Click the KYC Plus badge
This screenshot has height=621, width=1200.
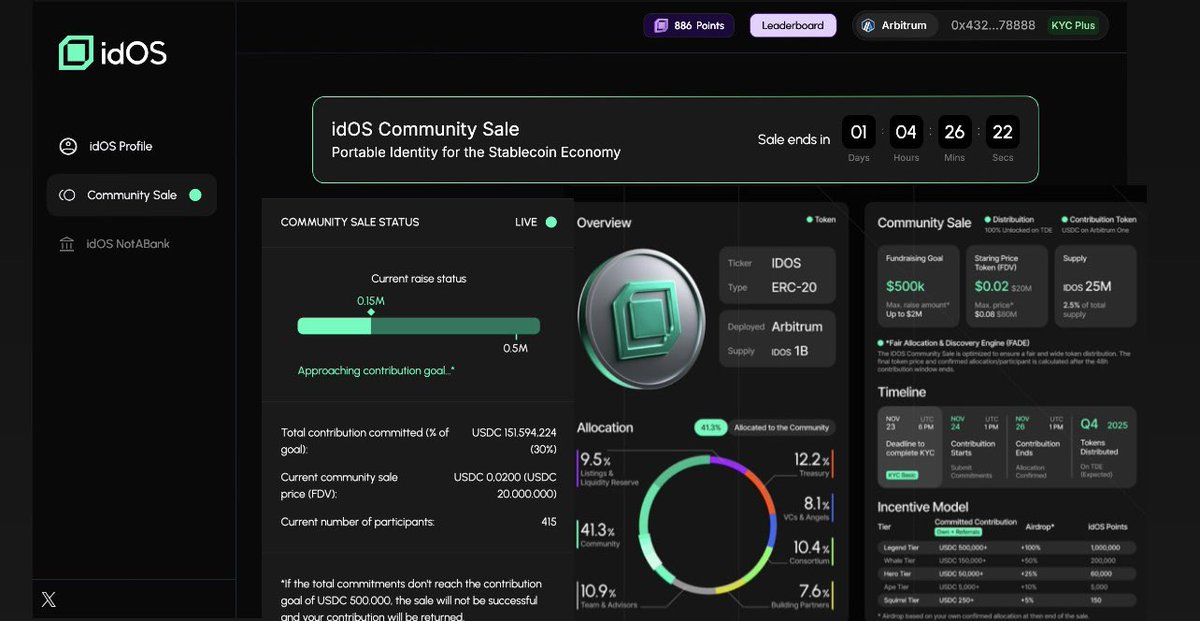click(x=1073, y=25)
